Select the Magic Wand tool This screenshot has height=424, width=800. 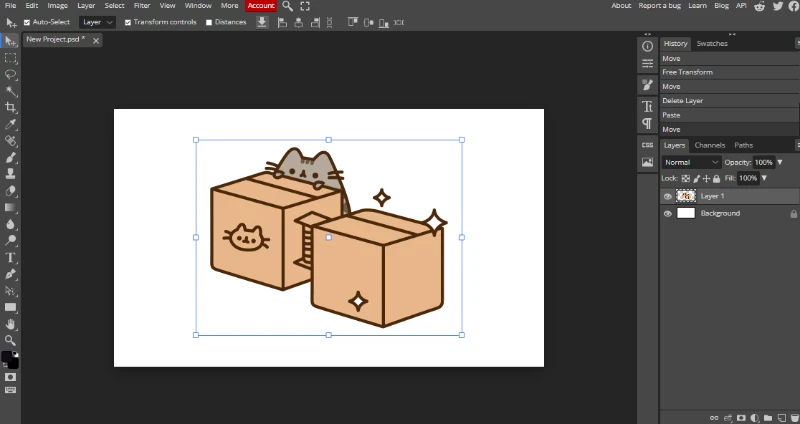[10, 91]
